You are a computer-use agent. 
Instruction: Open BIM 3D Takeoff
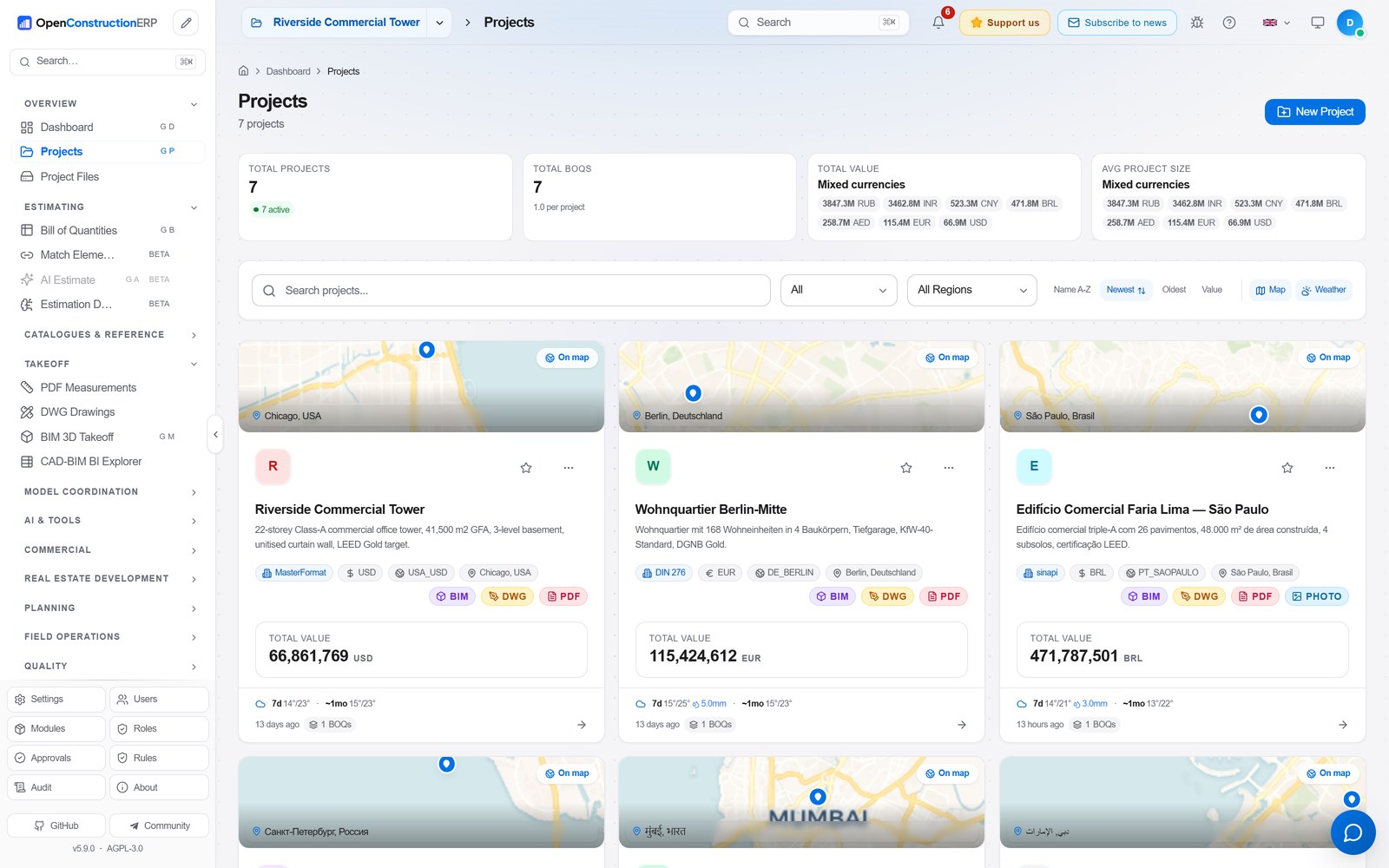[x=108, y=437]
